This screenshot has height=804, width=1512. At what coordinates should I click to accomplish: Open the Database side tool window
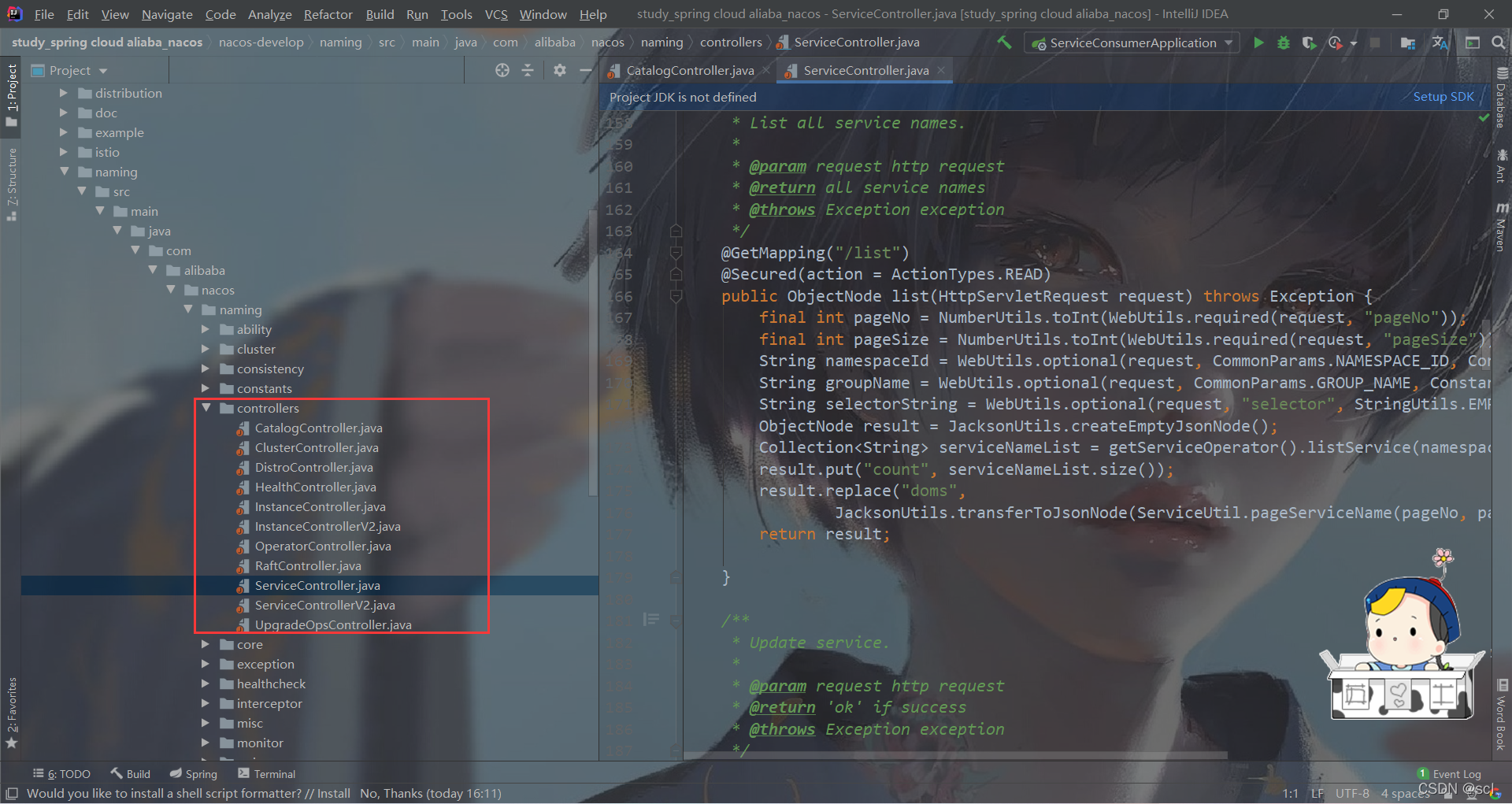click(1502, 98)
